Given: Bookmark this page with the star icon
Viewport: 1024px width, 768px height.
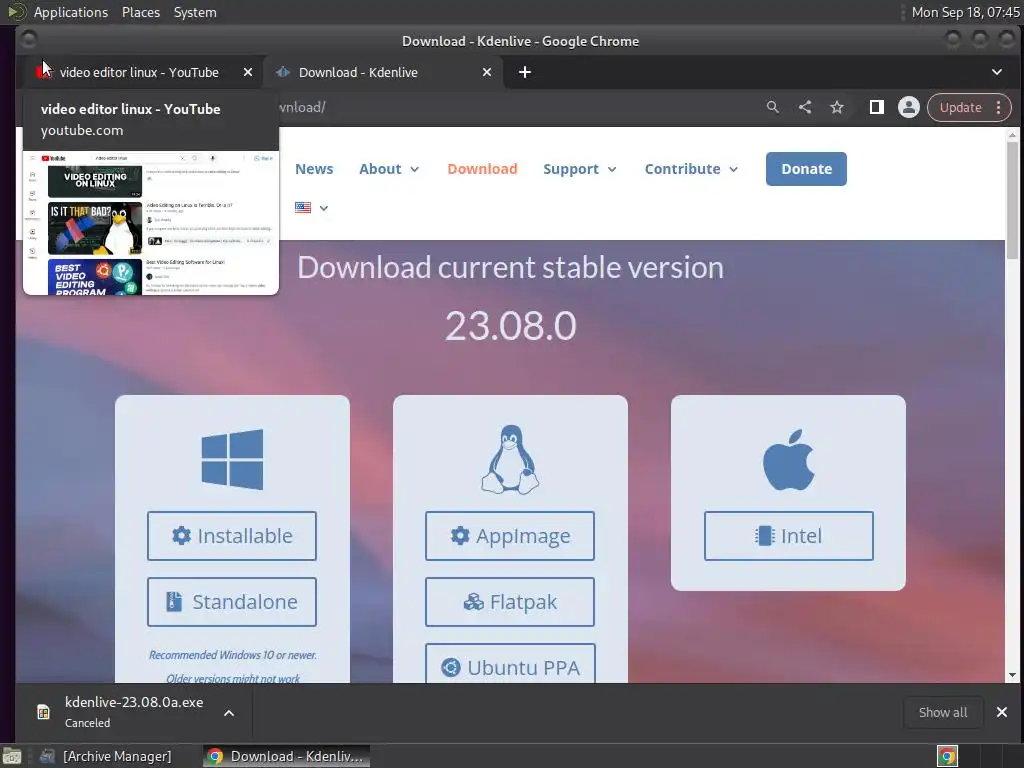Looking at the screenshot, I should [x=837, y=107].
